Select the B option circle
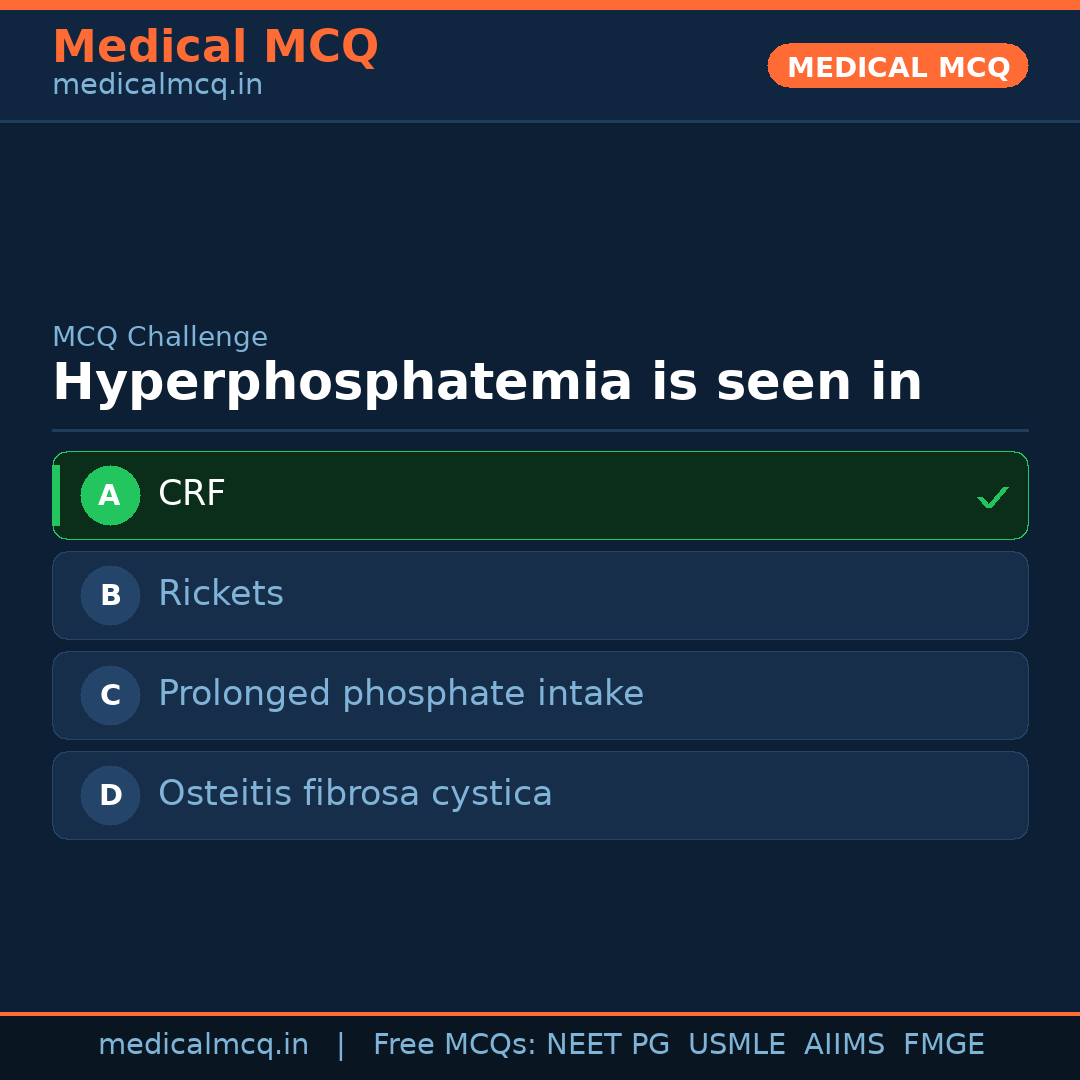 [x=110, y=595]
